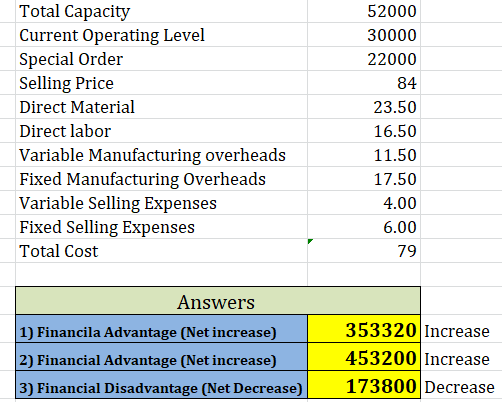Select the value 30000 cell

(364, 35)
